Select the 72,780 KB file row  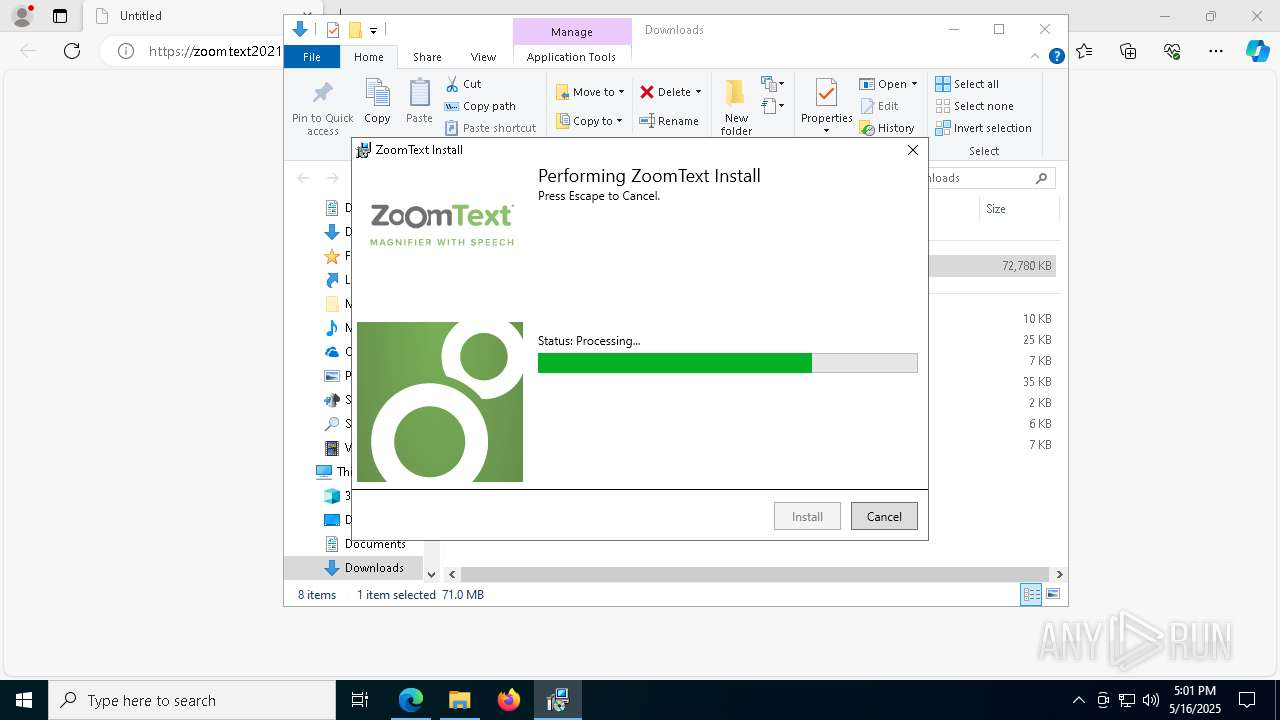point(992,266)
